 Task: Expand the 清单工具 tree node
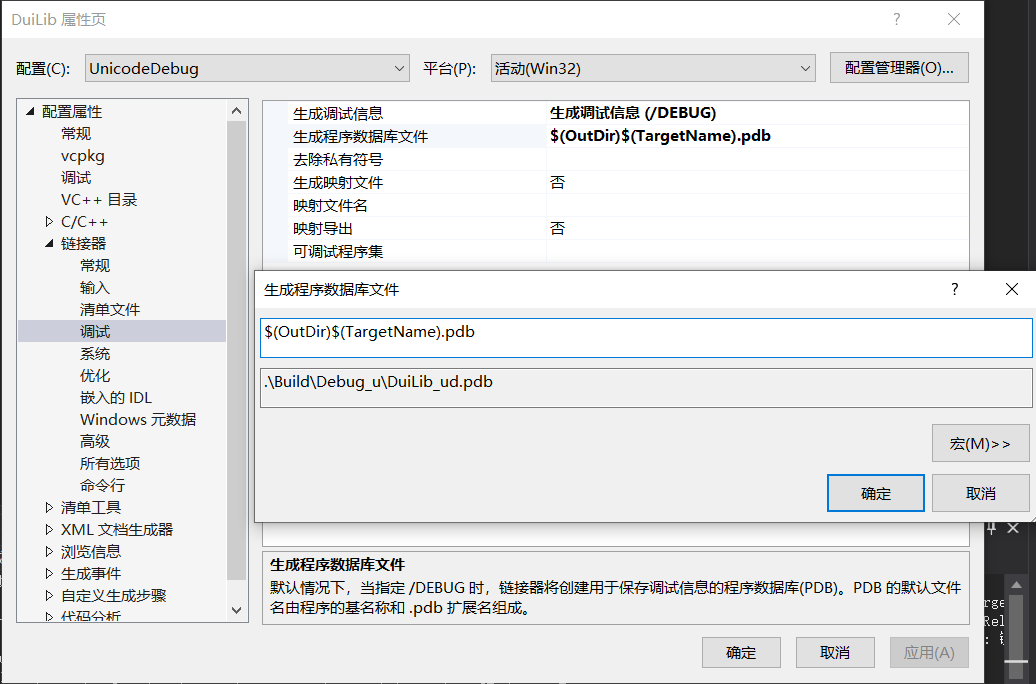coord(49,508)
